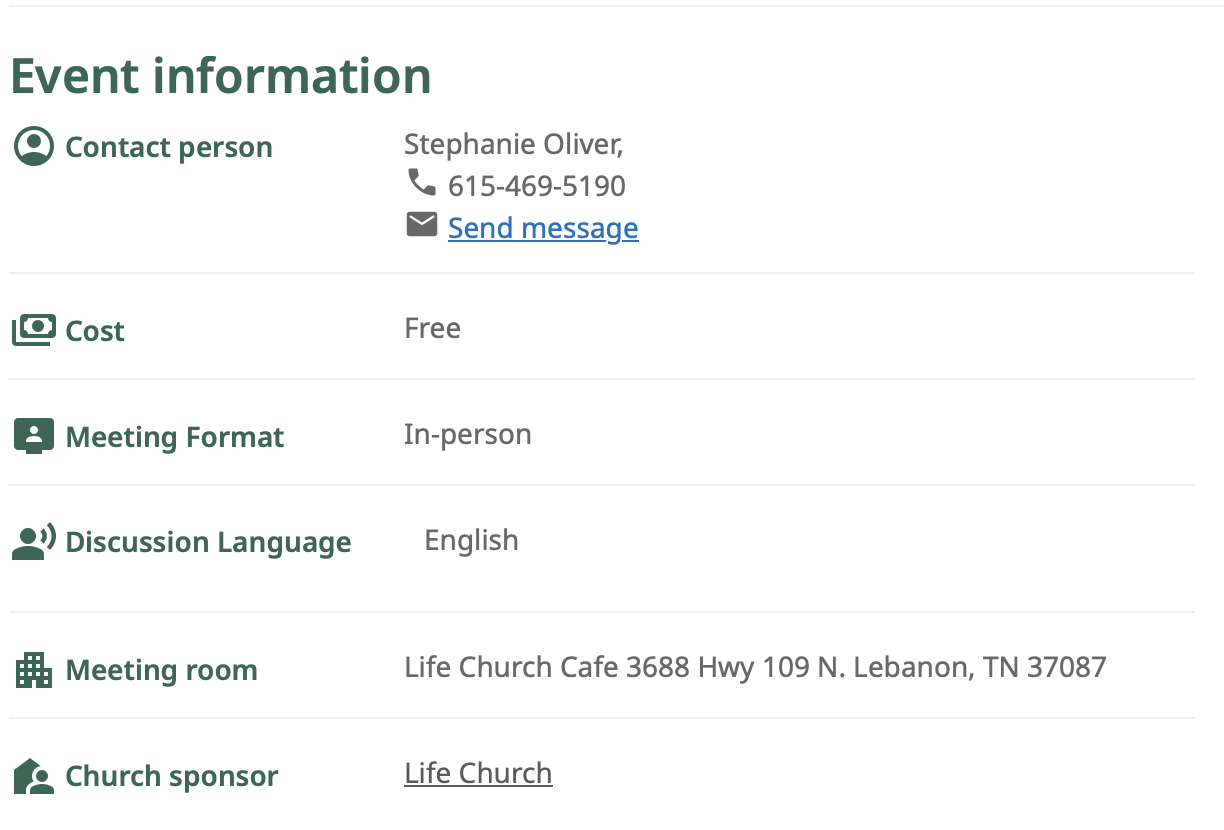Click the Event information heading
This screenshot has height=830, width=1224.
click(x=221, y=76)
